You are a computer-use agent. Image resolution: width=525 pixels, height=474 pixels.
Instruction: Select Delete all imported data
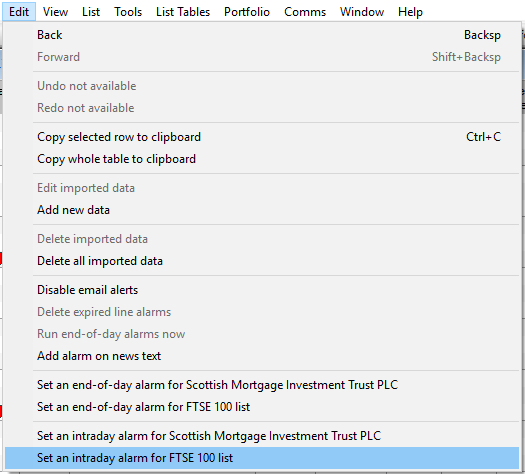pyautogui.click(x=262, y=261)
